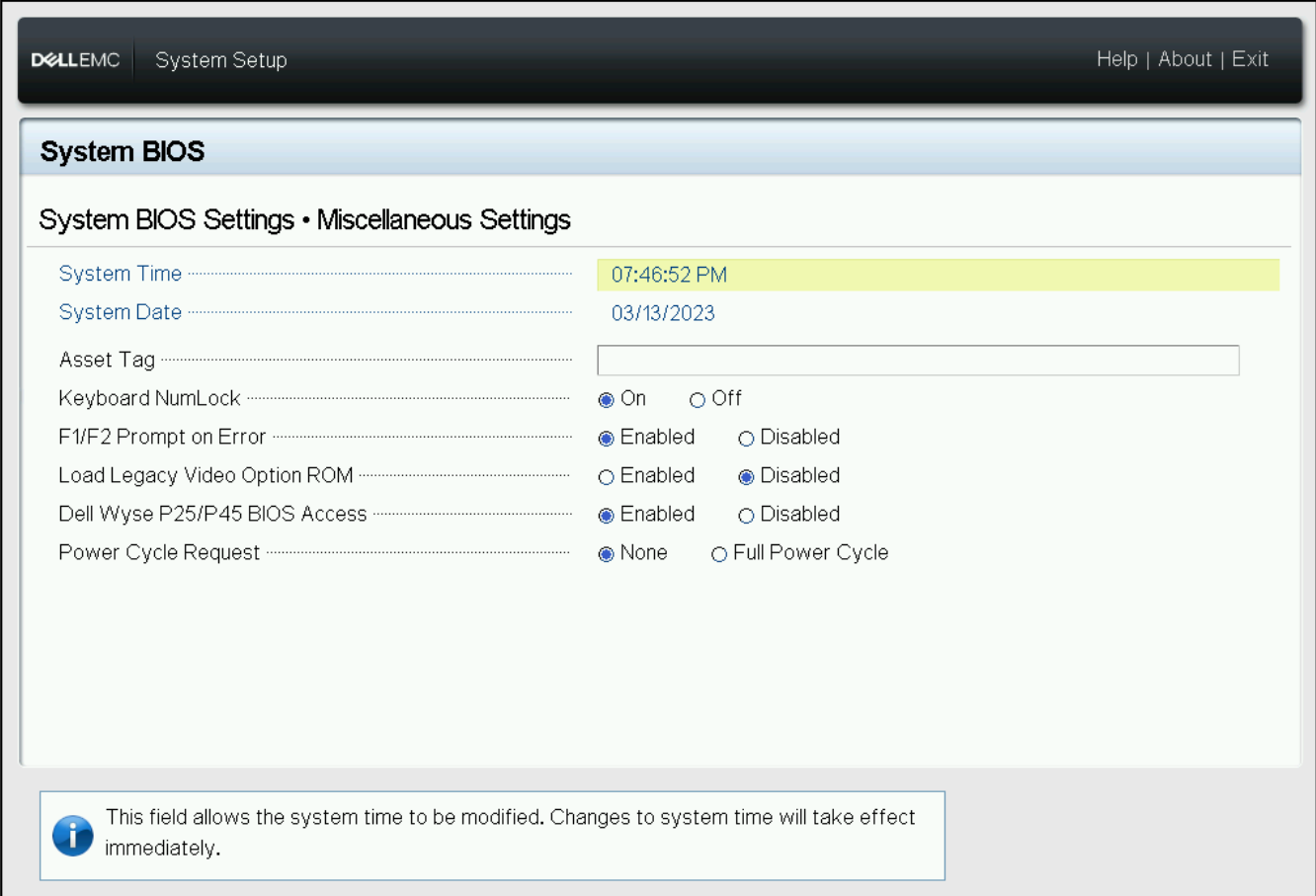Click Exit in the header
This screenshot has height=896, width=1316.
click(x=1250, y=59)
